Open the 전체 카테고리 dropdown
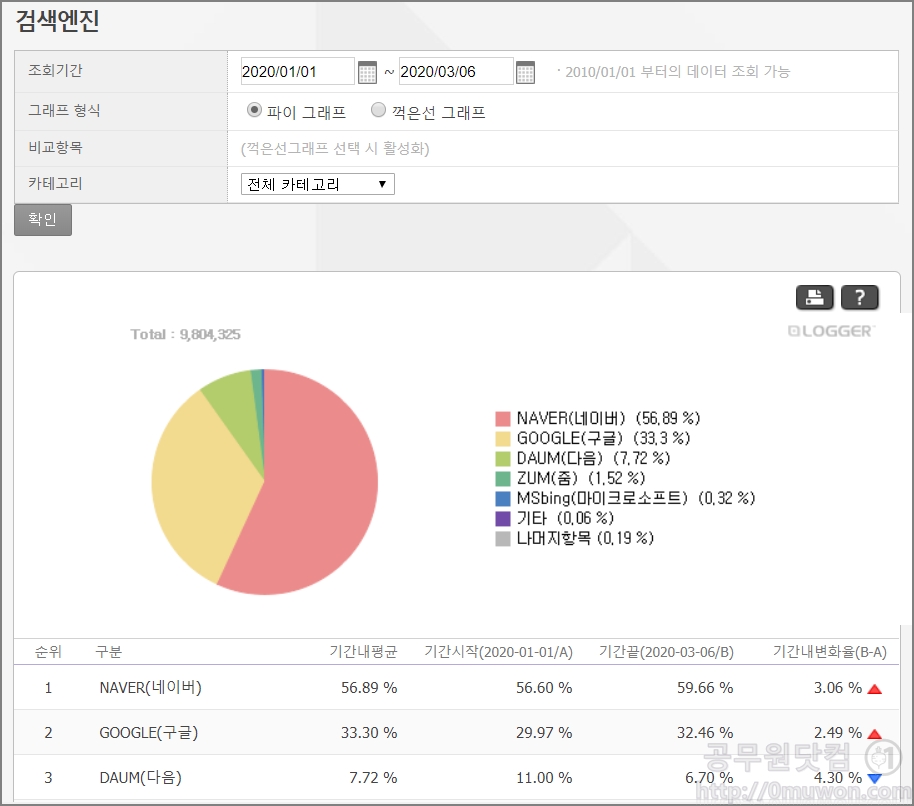The image size is (914, 806). click(318, 184)
